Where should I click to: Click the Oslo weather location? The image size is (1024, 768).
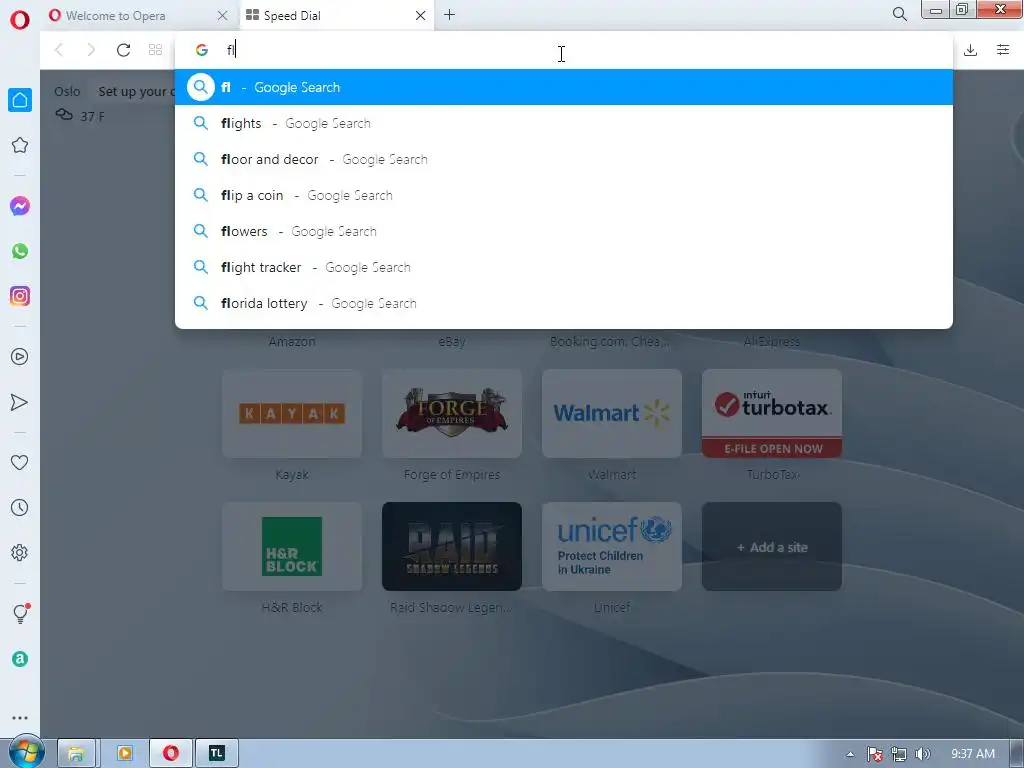pos(67,91)
